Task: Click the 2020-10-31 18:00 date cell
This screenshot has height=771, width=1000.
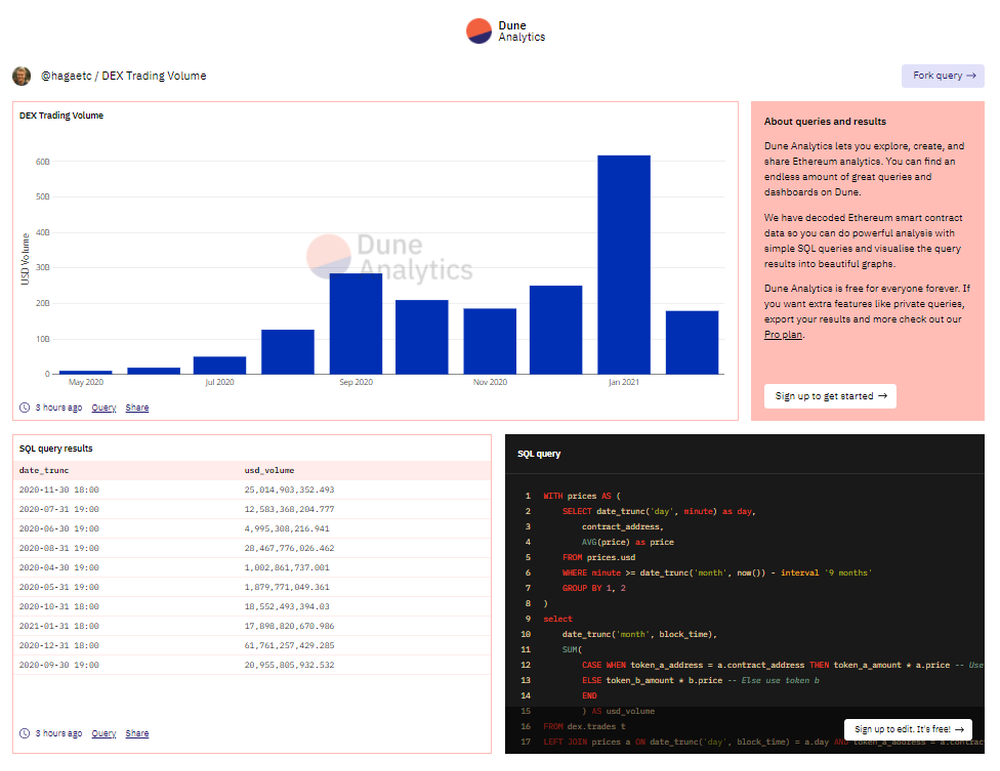Action: 59,606
